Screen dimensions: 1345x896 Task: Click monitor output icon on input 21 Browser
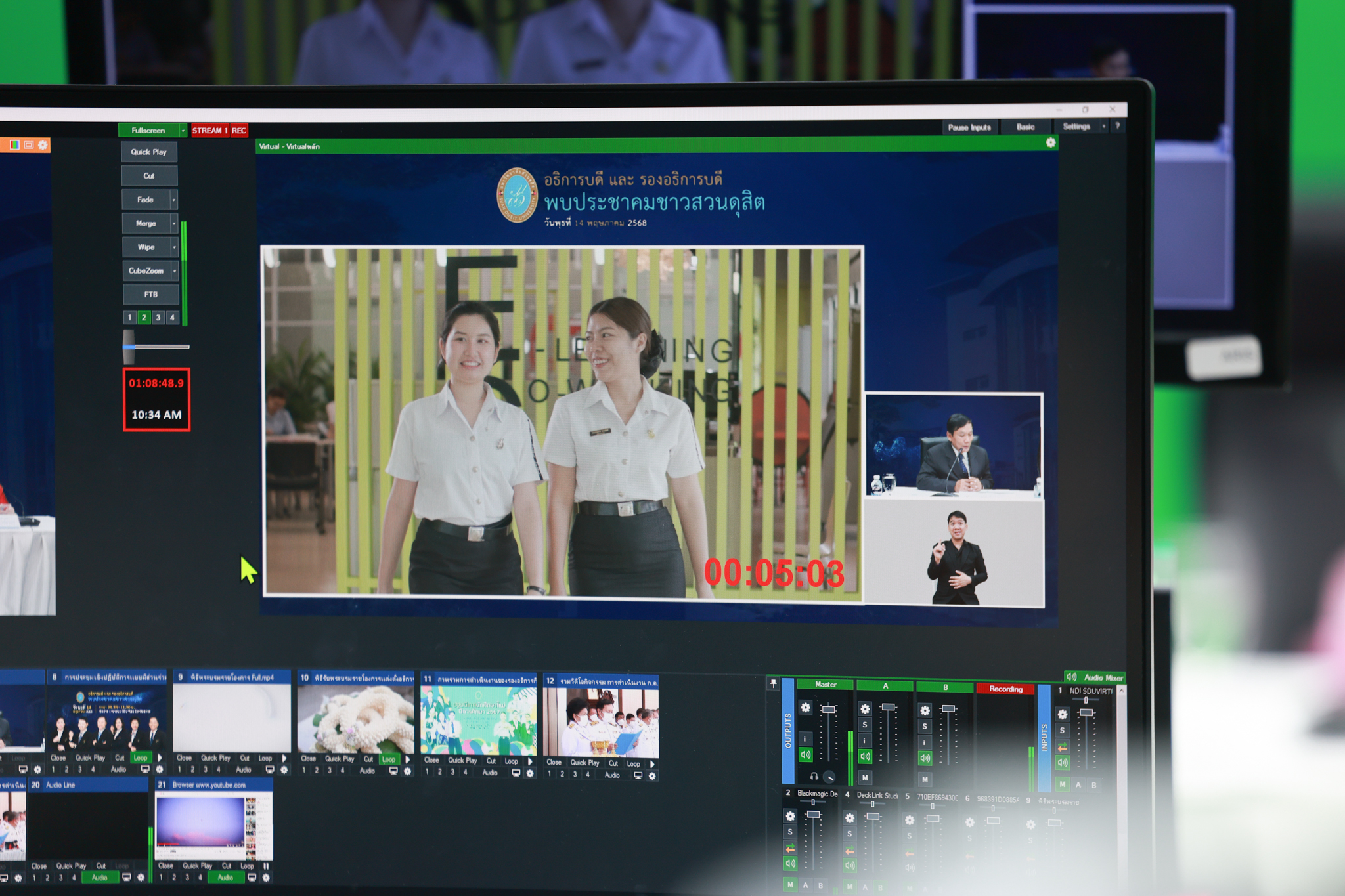(x=252, y=878)
